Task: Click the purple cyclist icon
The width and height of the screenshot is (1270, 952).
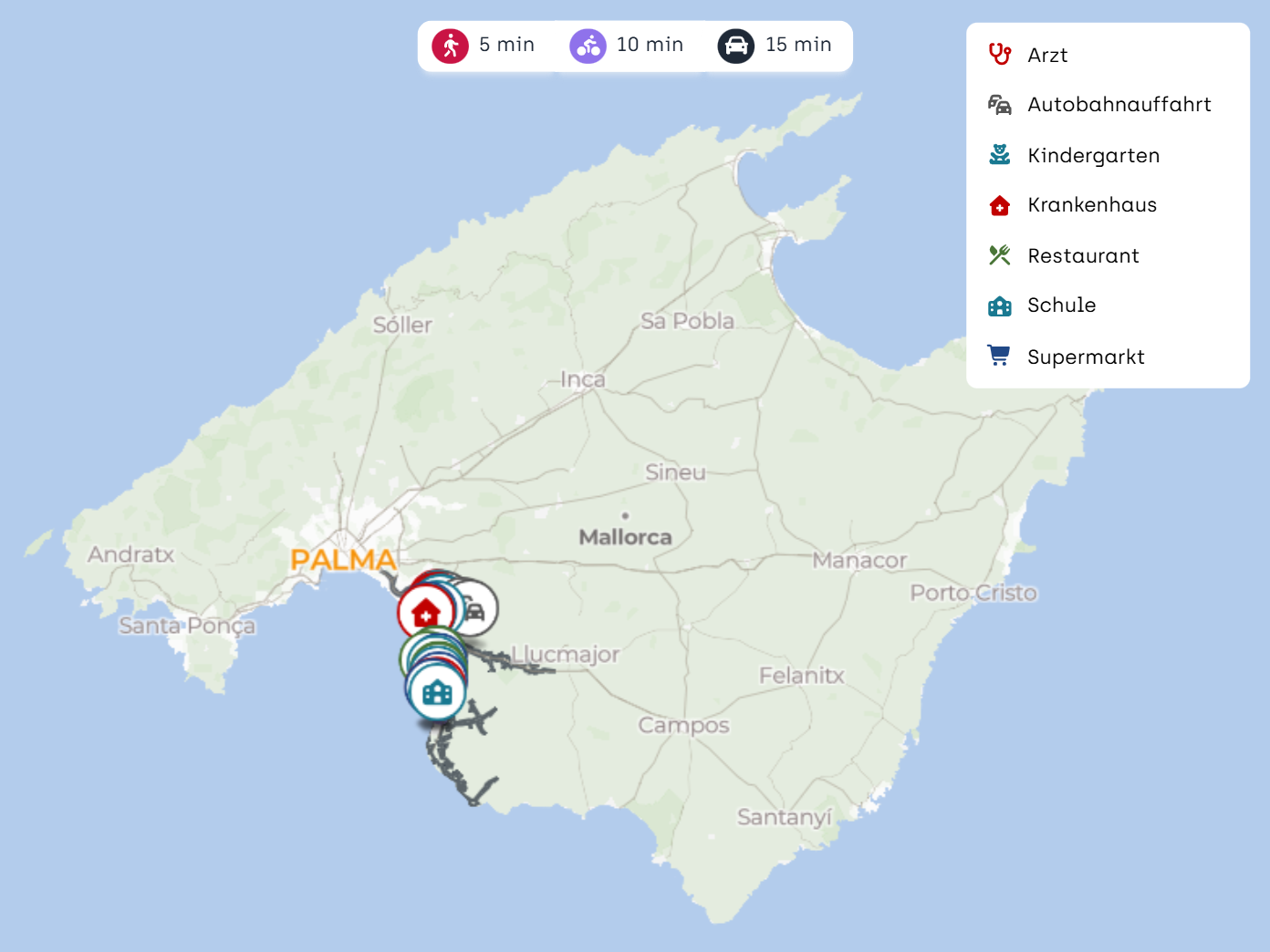Action: click(x=588, y=46)
